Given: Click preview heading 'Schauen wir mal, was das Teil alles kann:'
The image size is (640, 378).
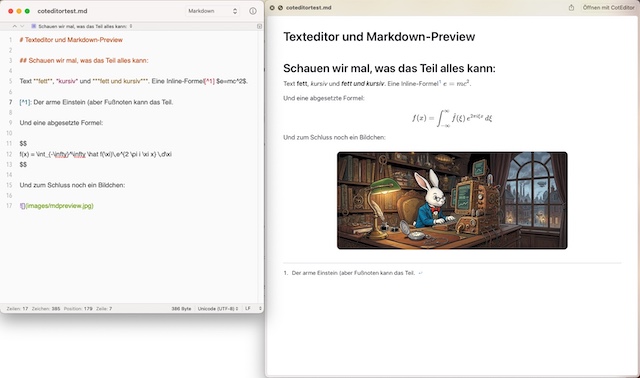Looking at the screenshot, I should (389, 68).
